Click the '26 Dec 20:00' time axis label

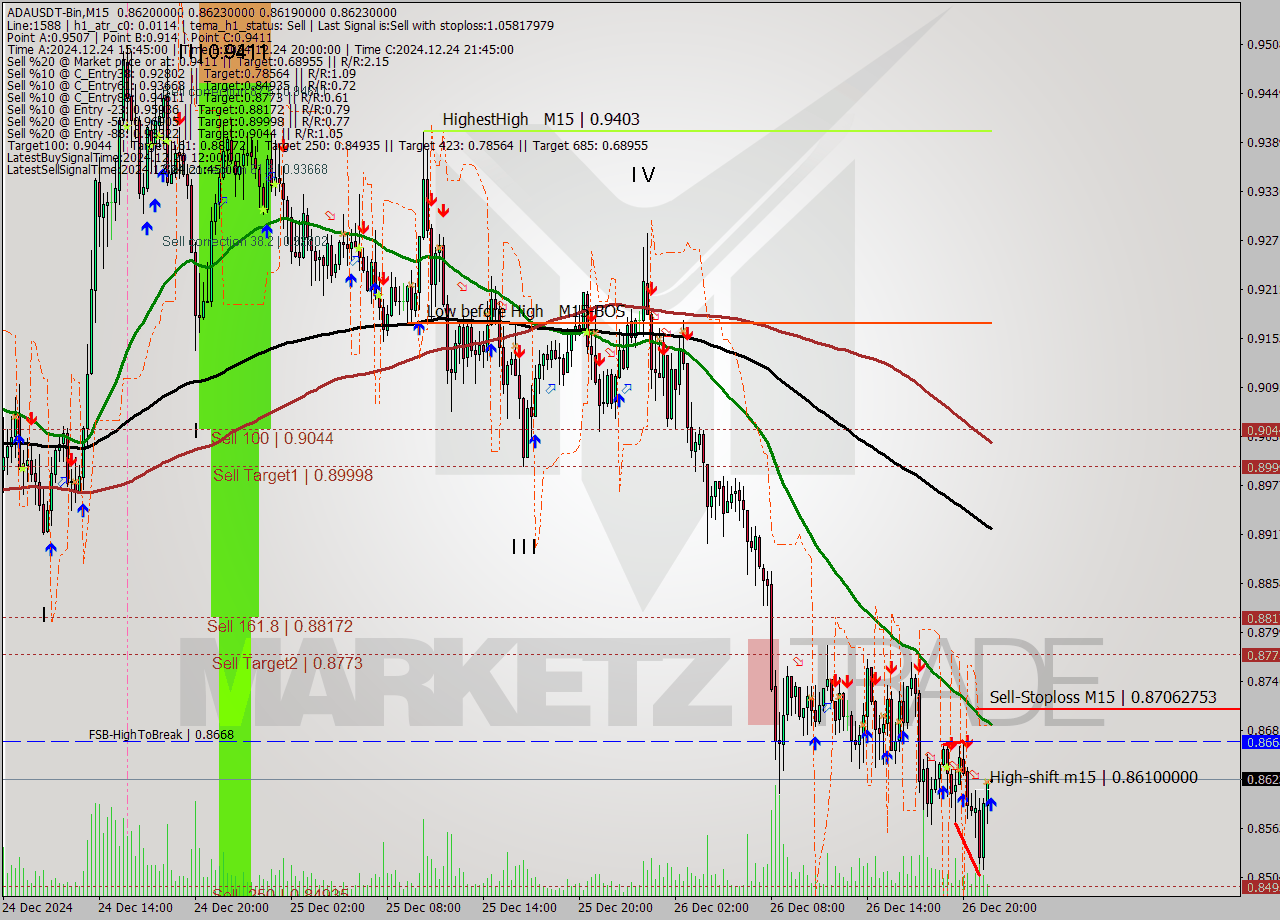[x=999, y=908]
